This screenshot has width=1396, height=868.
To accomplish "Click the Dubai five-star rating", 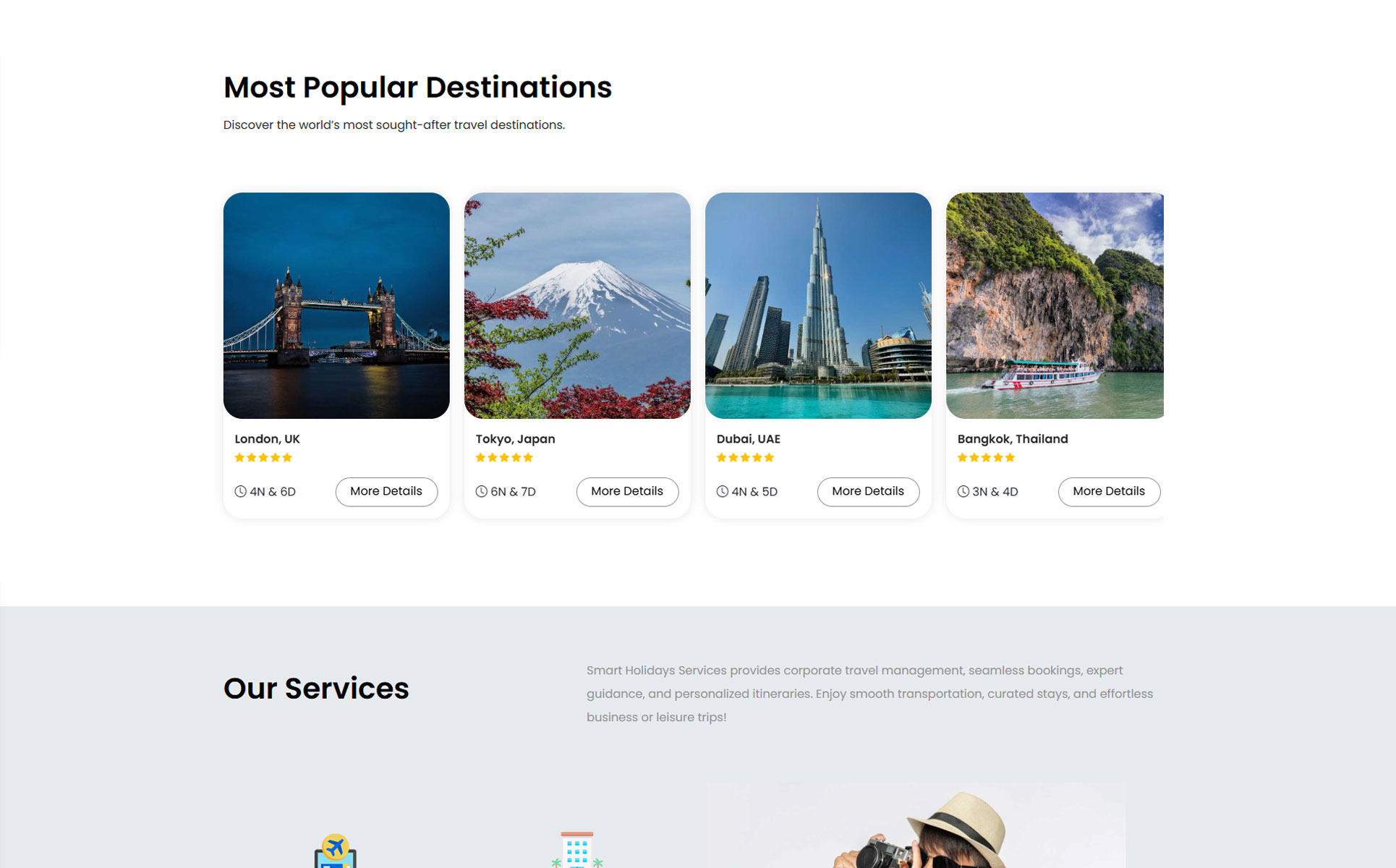I will pos(745,457).
